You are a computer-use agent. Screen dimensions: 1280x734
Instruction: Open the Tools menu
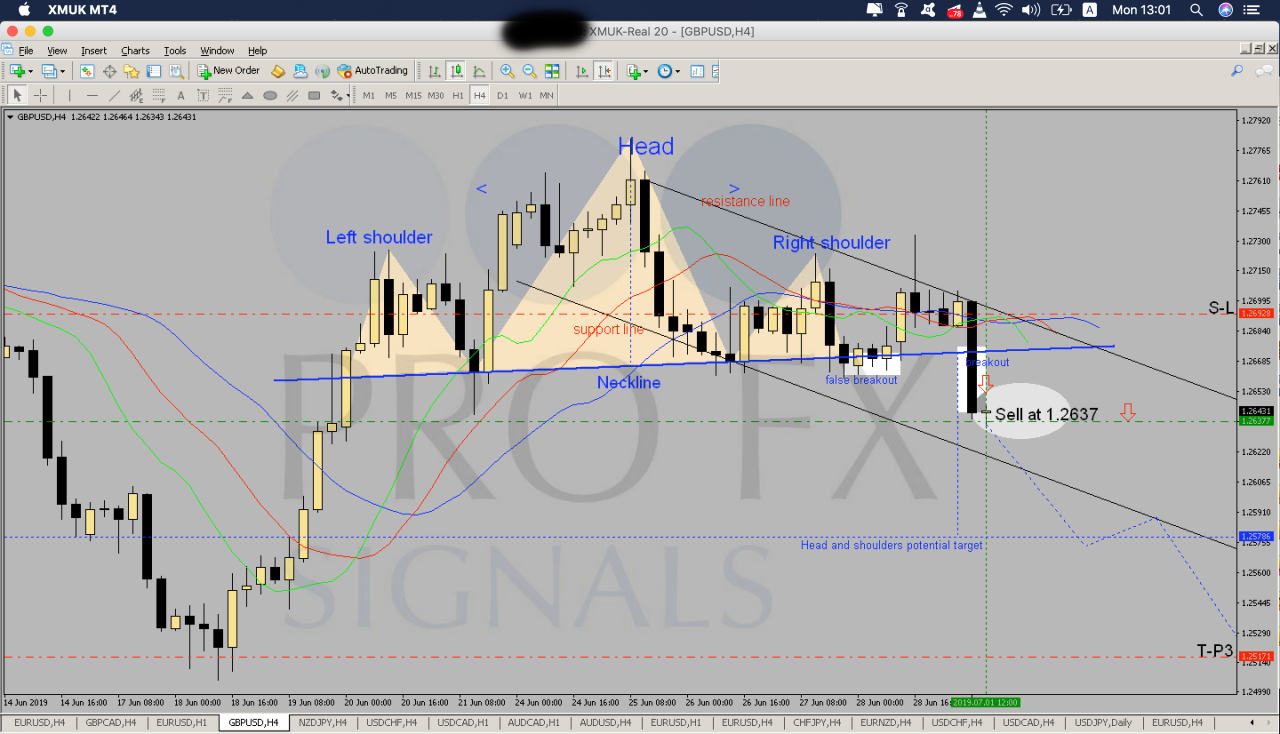click(175, 50)
